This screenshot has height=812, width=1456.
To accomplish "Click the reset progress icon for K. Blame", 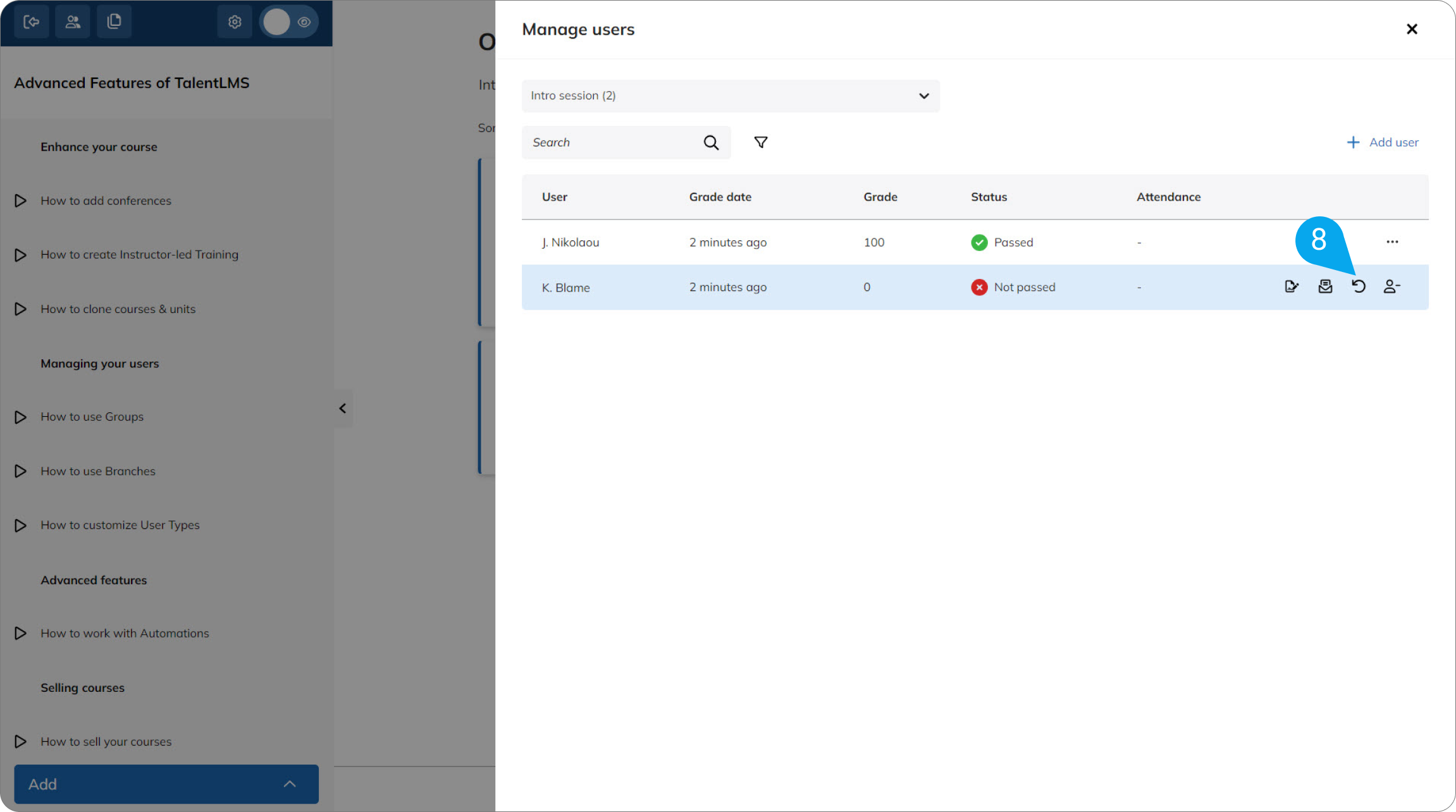I will coord(1359,286).
